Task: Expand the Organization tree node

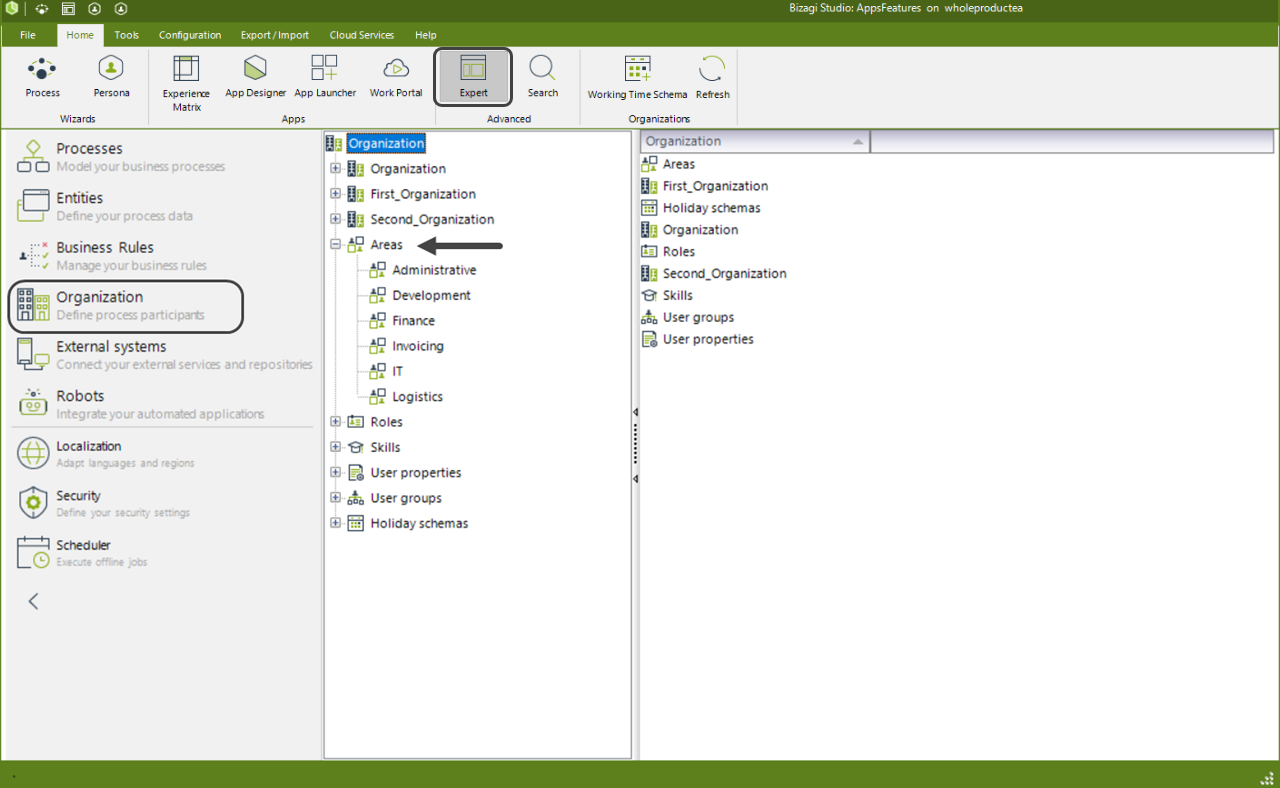Action: coord(336,169)
